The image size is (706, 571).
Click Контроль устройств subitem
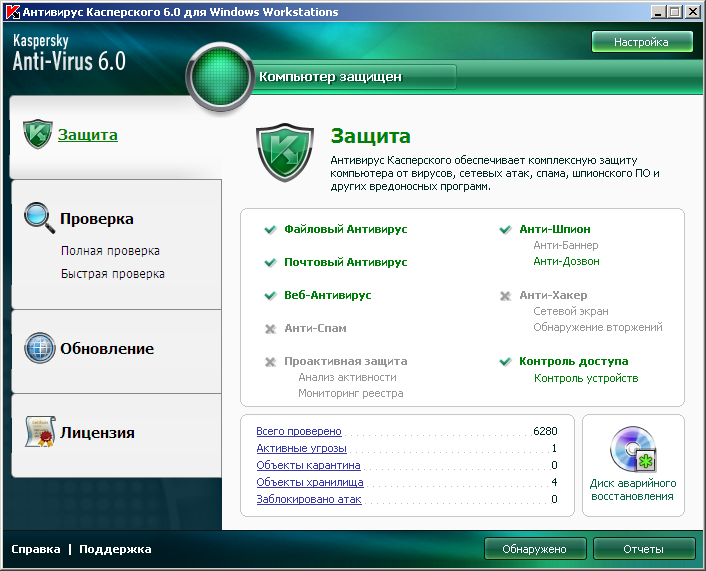[x=586, y=378]
